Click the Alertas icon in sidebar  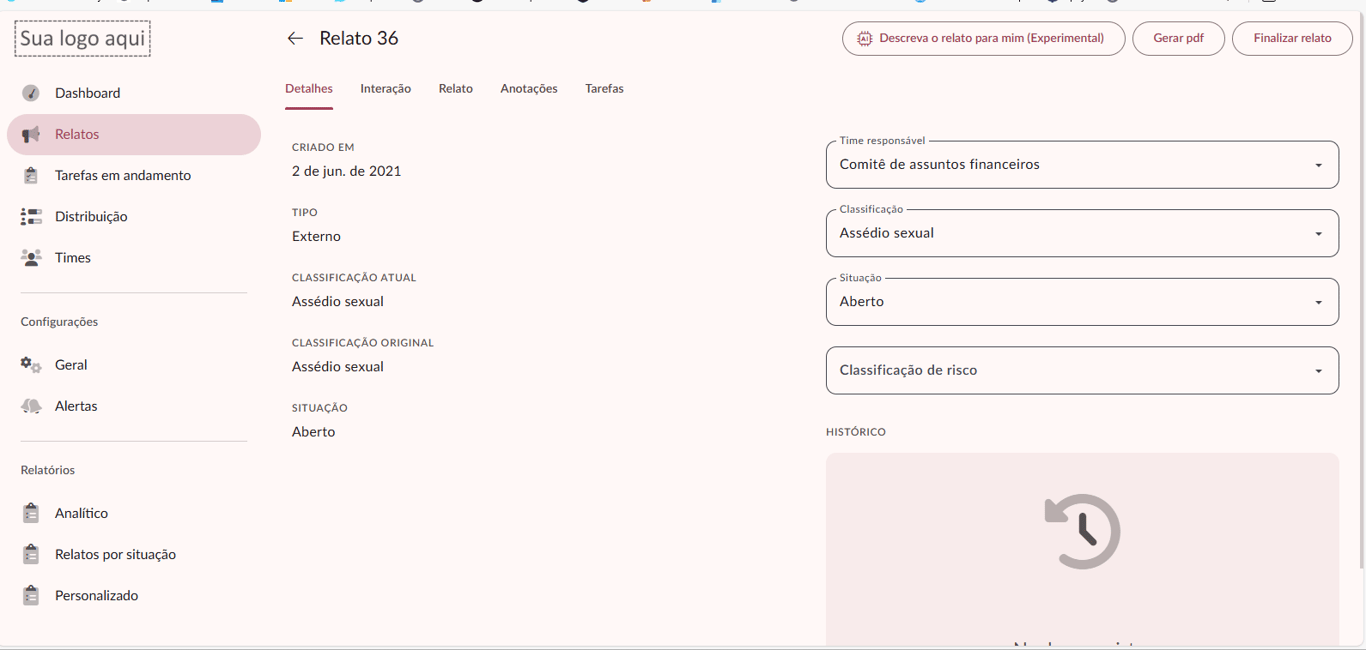[x=31, y=406]
